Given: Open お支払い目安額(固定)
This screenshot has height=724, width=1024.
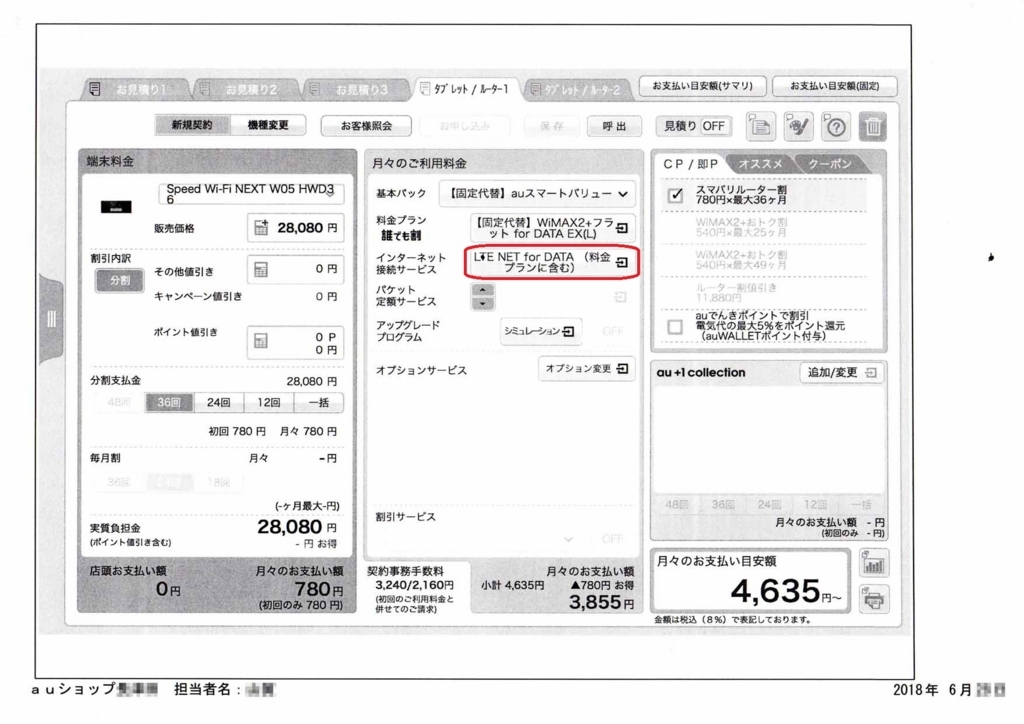Looking at the screenshot, I should [x=835, y=86].
